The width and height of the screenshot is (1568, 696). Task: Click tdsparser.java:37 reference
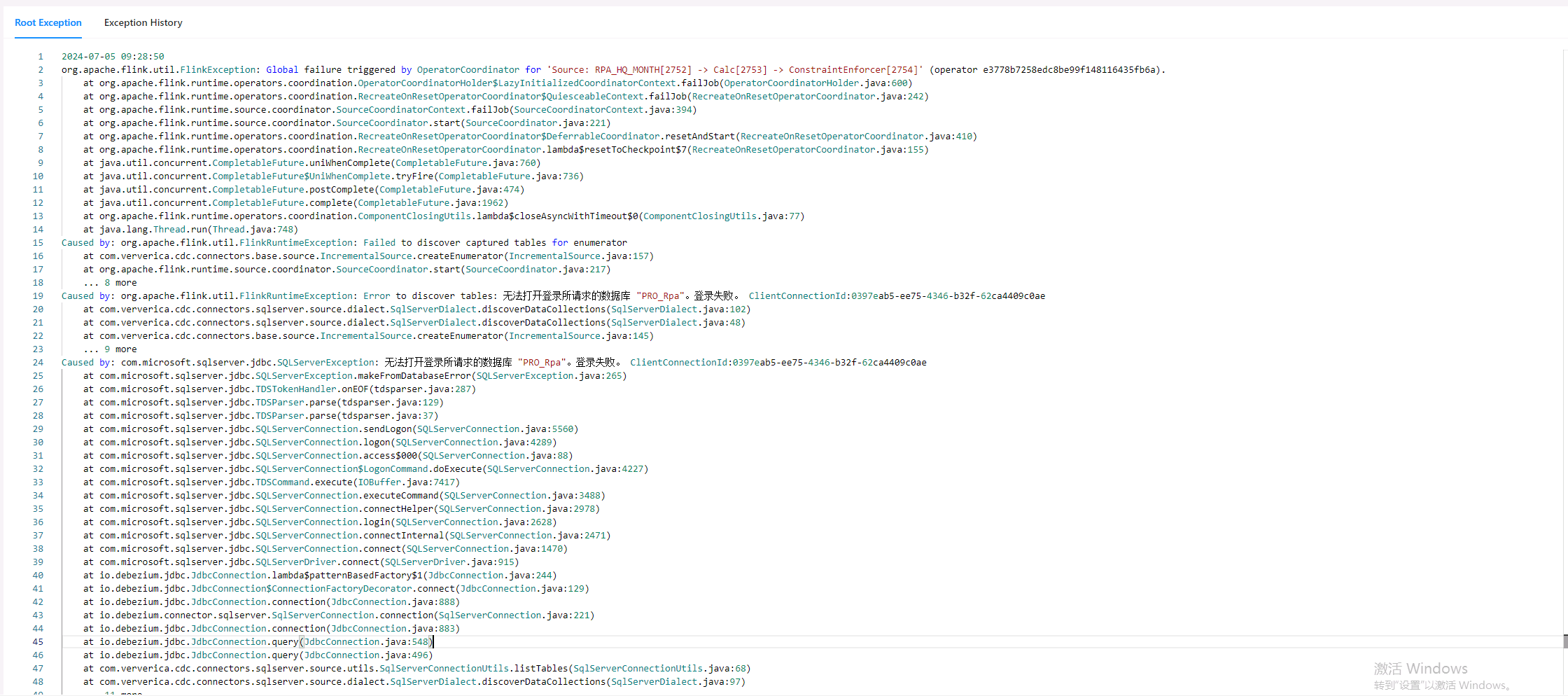pos(388,416)
